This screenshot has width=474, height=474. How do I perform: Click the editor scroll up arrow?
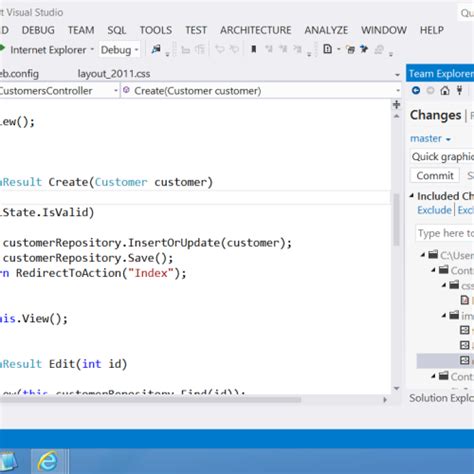point(396,116)
